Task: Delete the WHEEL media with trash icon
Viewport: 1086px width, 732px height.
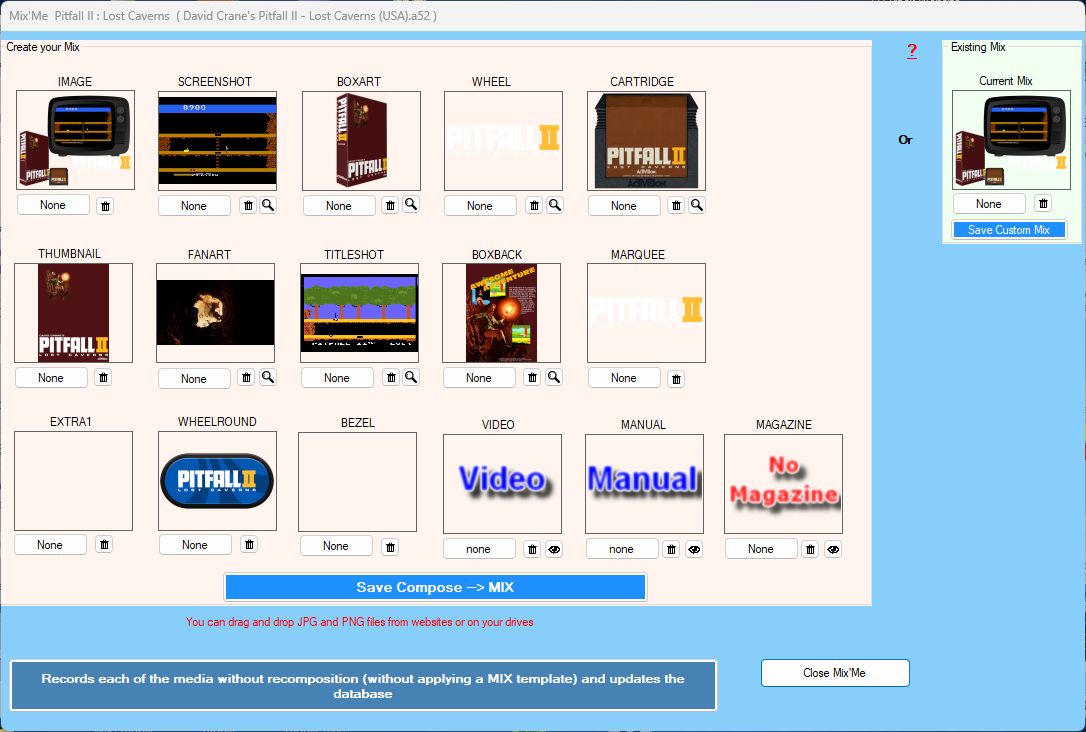Action: pos(534,205)
